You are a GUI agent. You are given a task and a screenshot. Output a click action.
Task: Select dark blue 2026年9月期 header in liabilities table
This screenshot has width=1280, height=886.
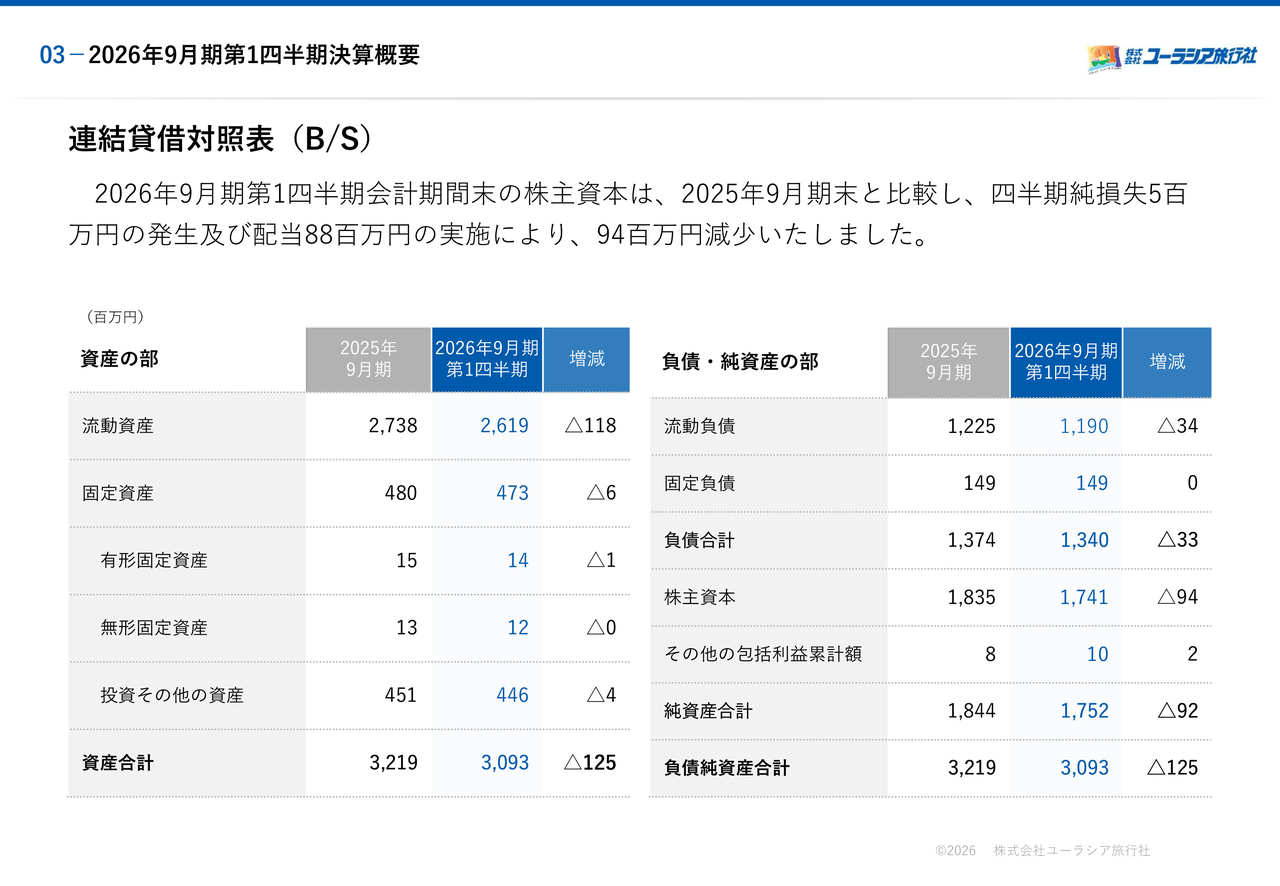point(1066,362)
